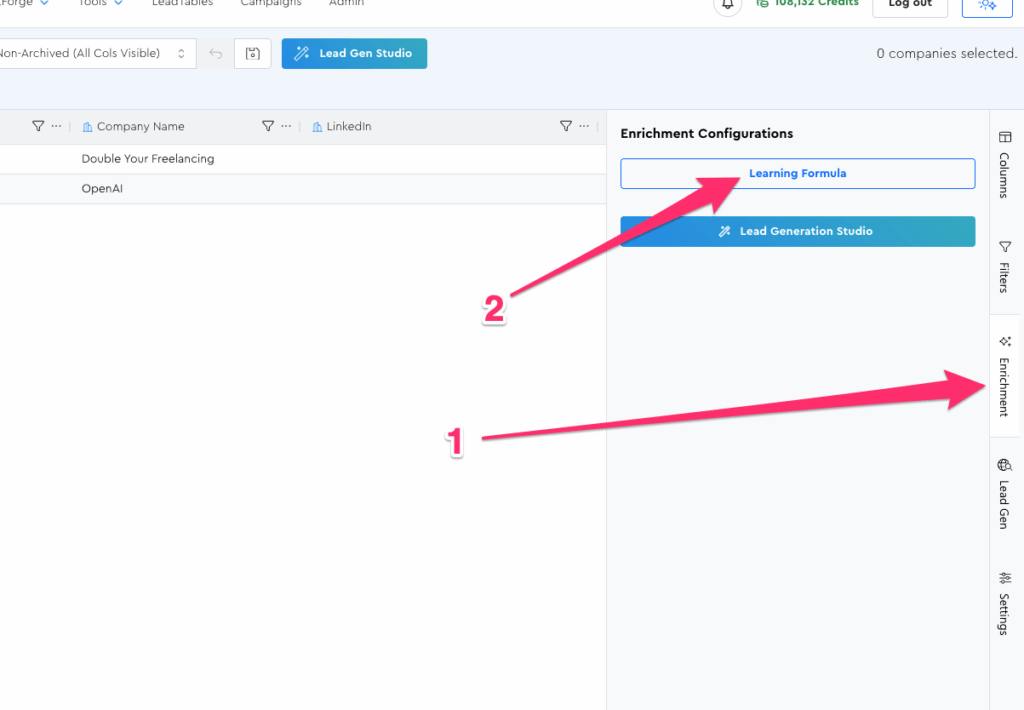The height and width of the screenshot is (710, 1024).
Task: Click the Lead Generation Studio button
Action: [x=797, y=231]
